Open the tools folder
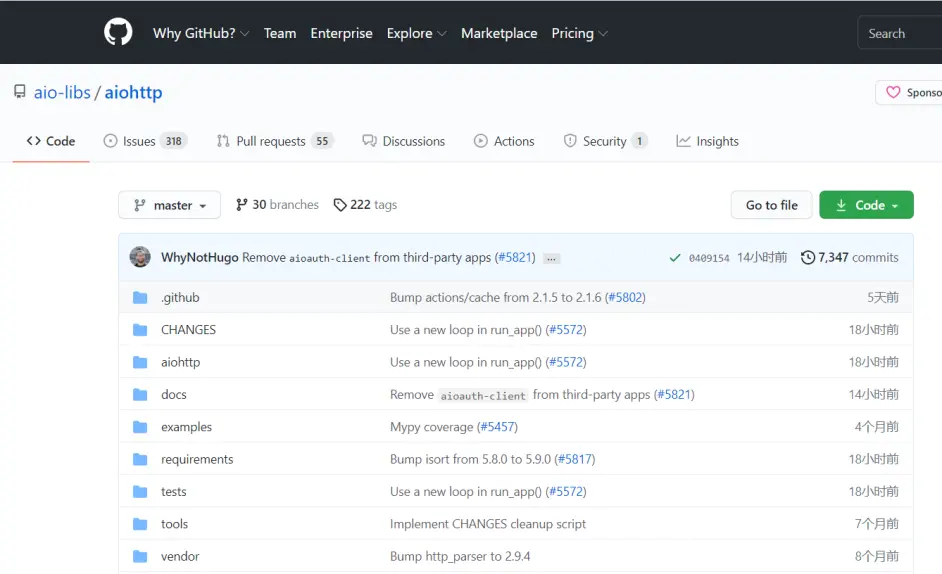The image size is (942, 574). 174,525
